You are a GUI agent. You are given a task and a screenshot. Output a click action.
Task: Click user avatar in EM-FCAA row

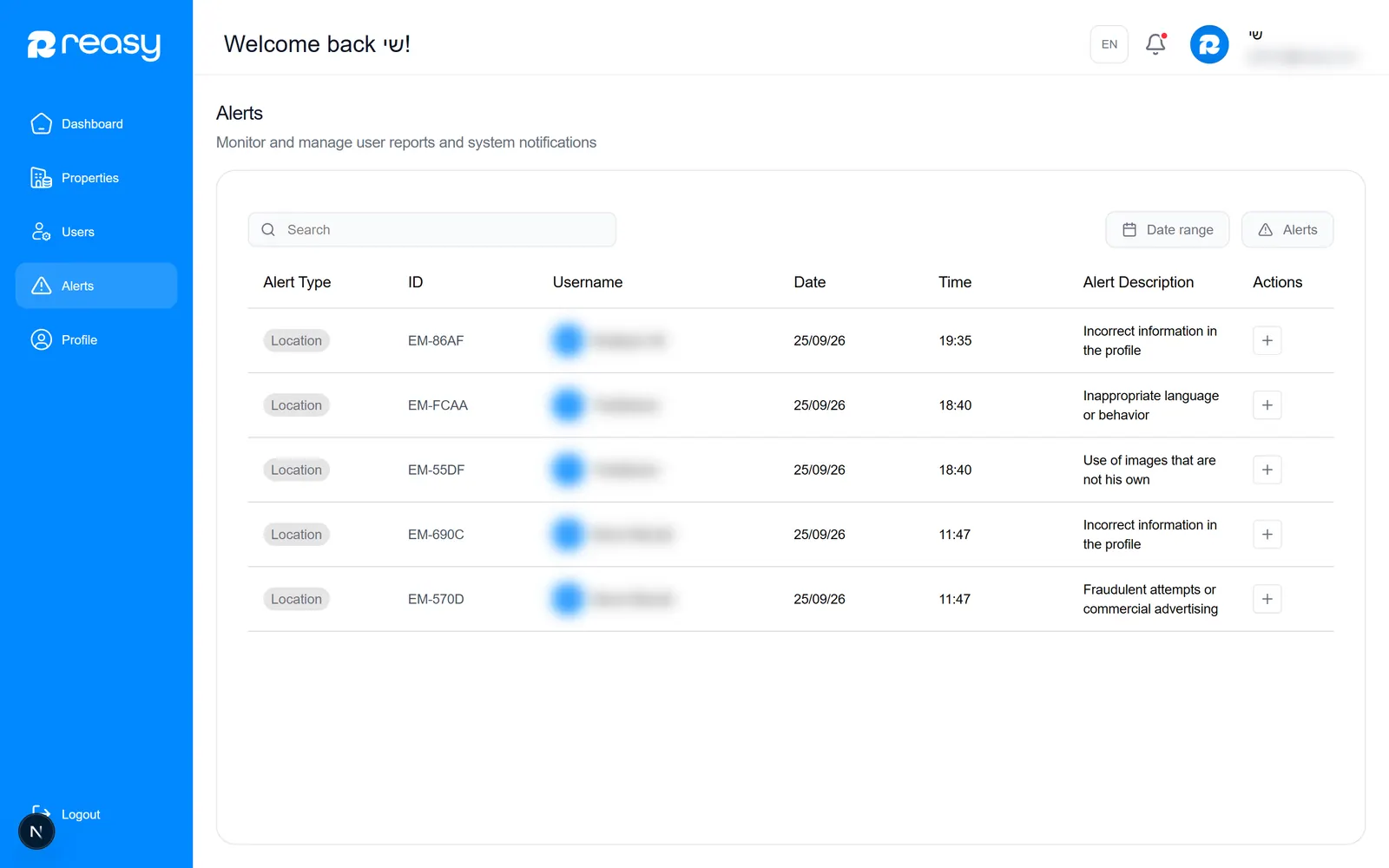pyautogui.click(x=568, y=405)
